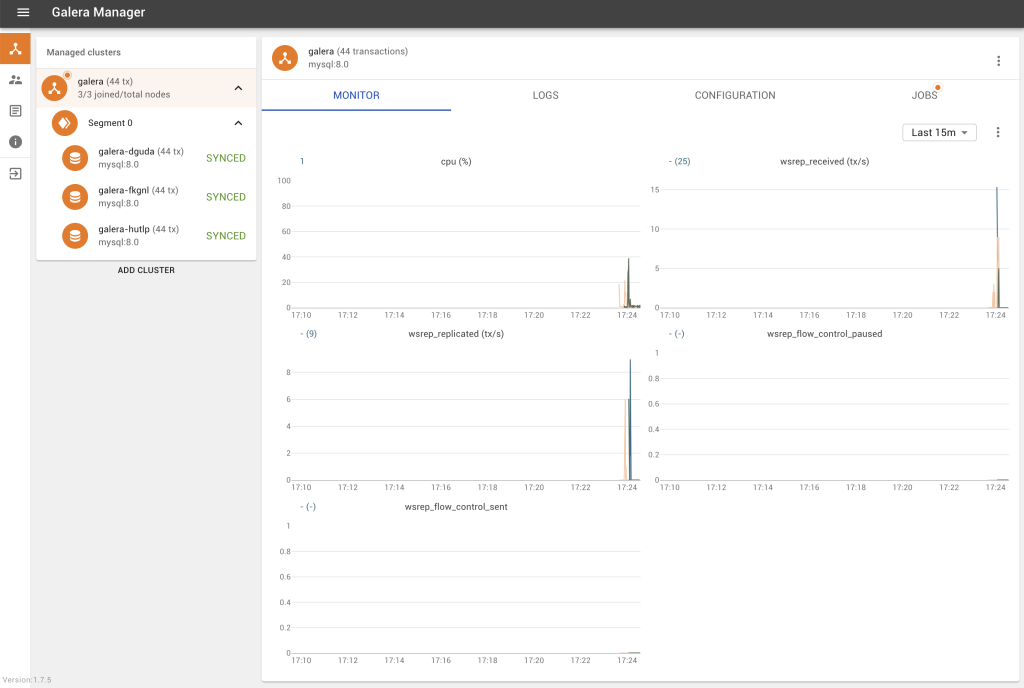The image size is (1024, 688).
Task: Open the cluster header three-dot menu
Action: pyautogui.click(x=999, y=61)
